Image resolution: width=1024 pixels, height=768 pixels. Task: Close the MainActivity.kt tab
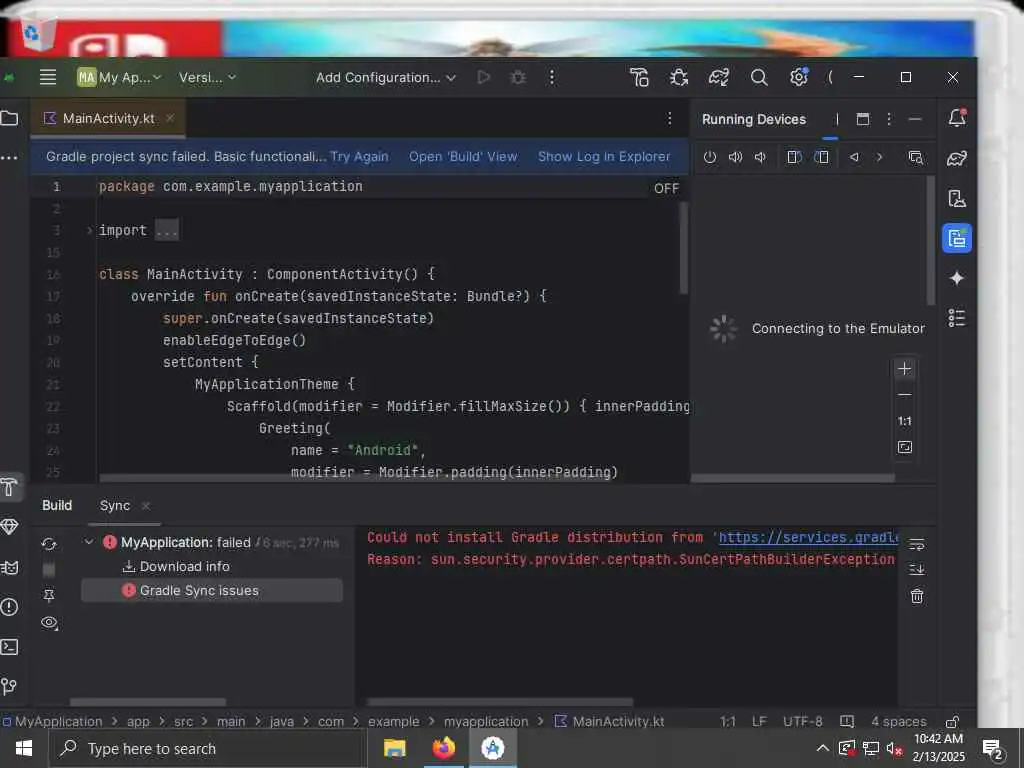(x=170, y=118)
